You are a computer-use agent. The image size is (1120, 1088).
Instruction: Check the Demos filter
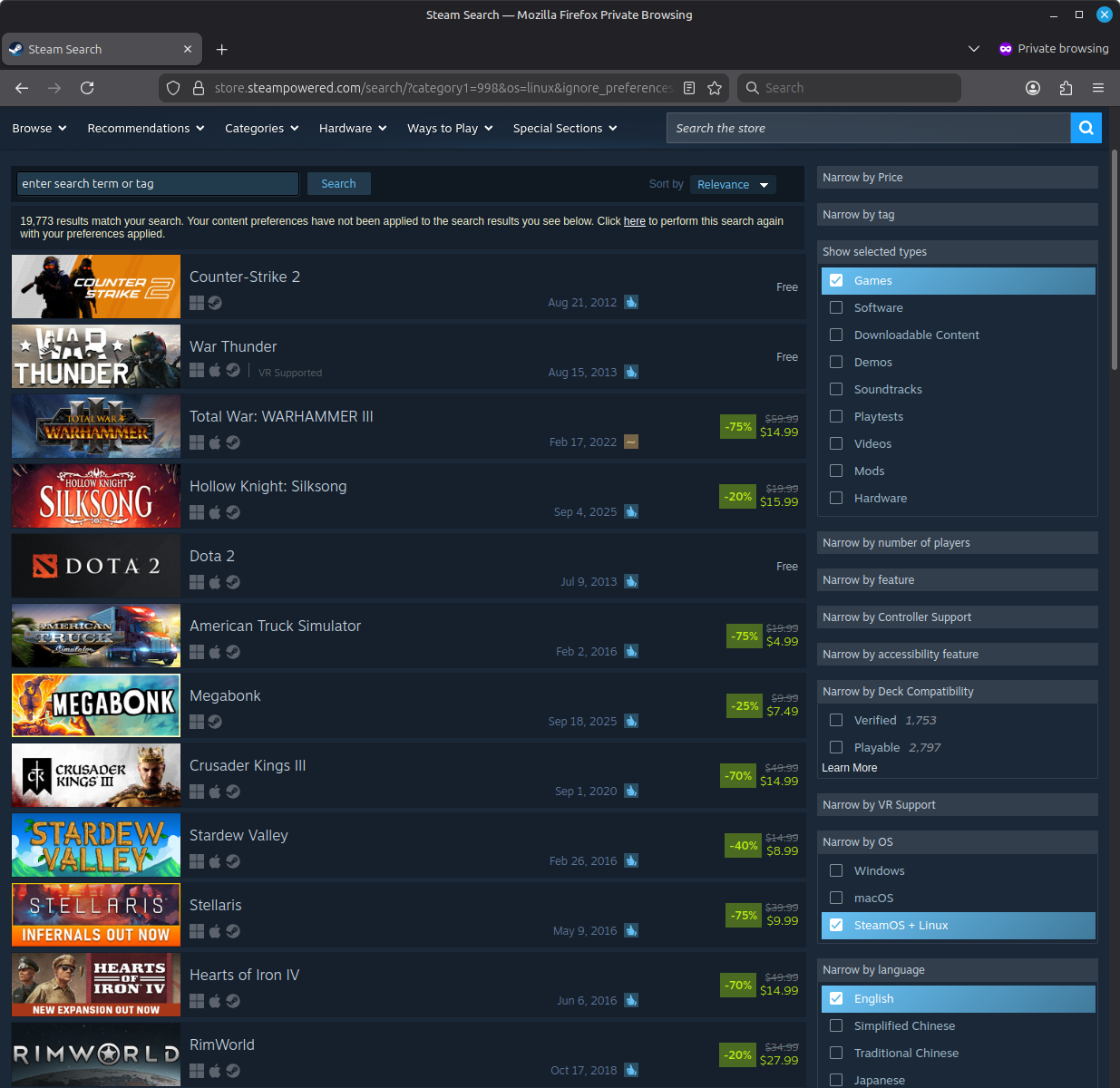pos(836,362)
